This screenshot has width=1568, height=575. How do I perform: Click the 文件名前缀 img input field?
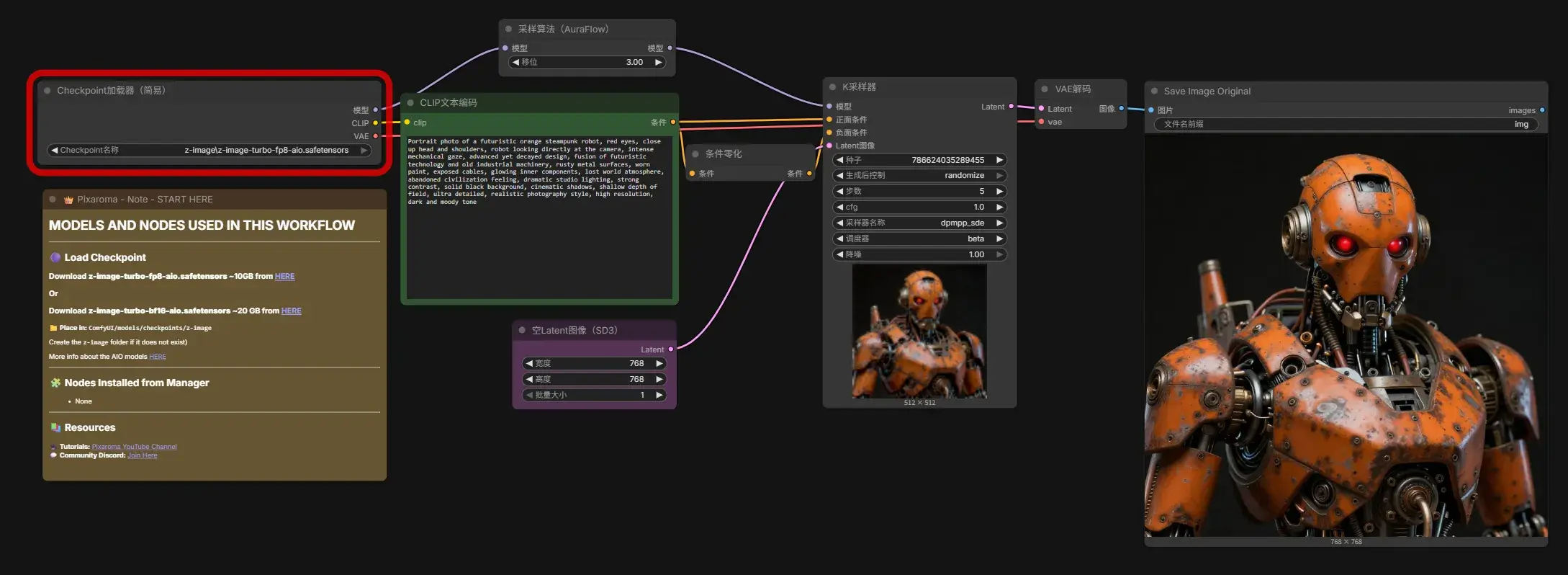1346,125
